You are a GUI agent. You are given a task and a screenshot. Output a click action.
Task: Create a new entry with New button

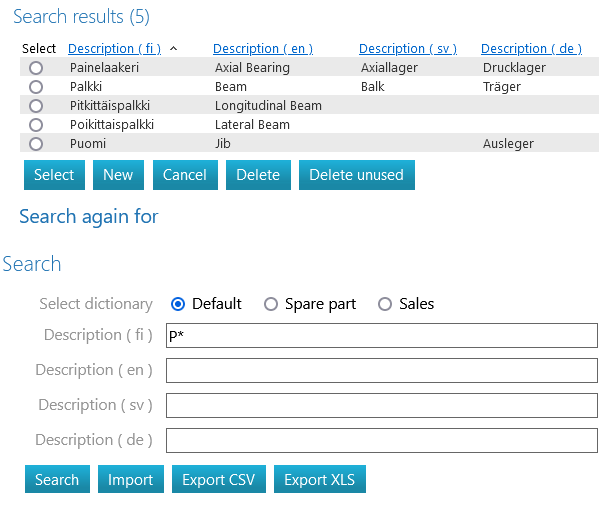118,175
